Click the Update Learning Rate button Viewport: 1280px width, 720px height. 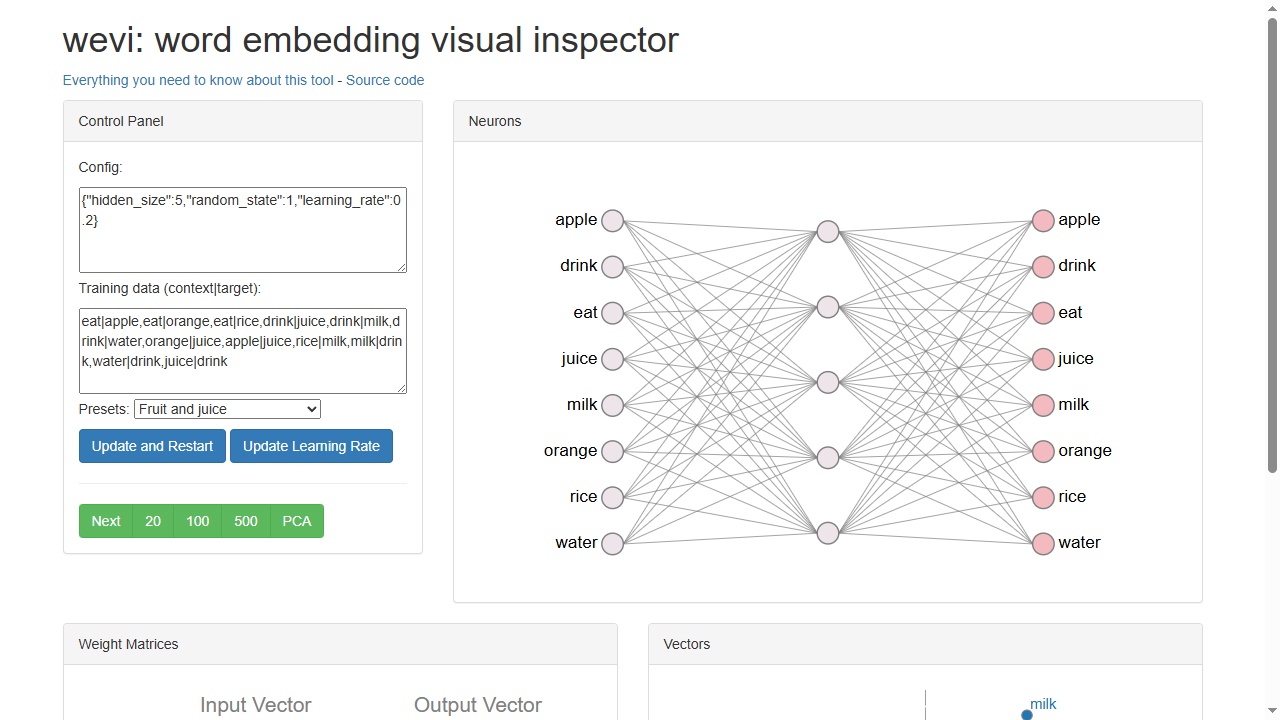(311, 446)
